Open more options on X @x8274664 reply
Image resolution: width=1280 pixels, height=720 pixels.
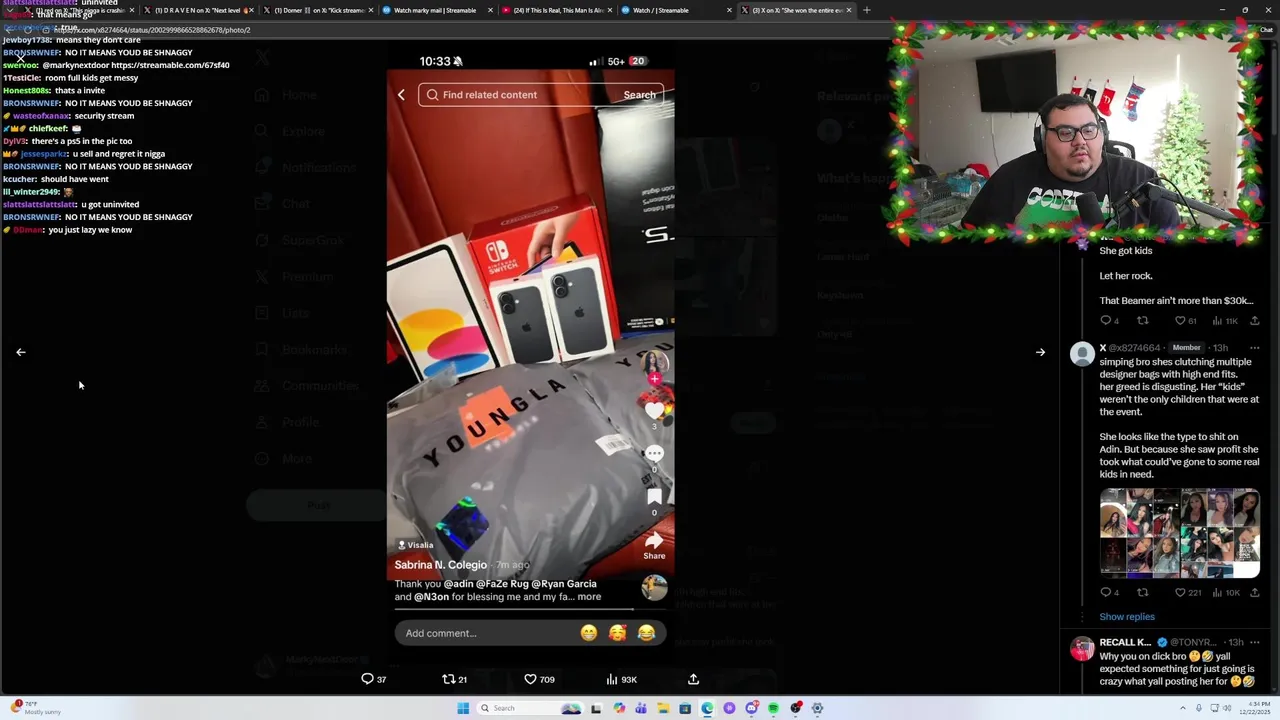pos(1254,348)
